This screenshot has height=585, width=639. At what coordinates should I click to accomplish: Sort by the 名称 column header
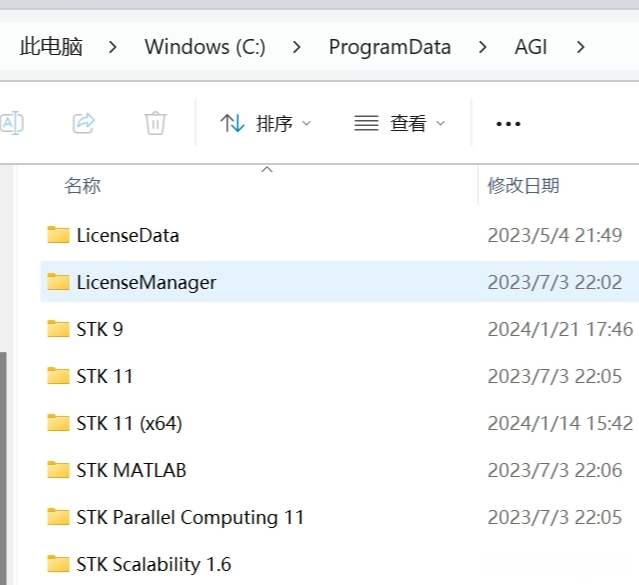(x=82, y=185)
